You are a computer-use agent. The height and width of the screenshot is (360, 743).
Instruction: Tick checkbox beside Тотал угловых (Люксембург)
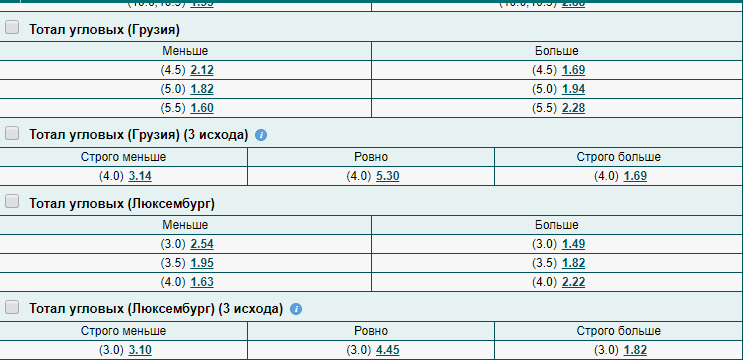click(12, 202)
